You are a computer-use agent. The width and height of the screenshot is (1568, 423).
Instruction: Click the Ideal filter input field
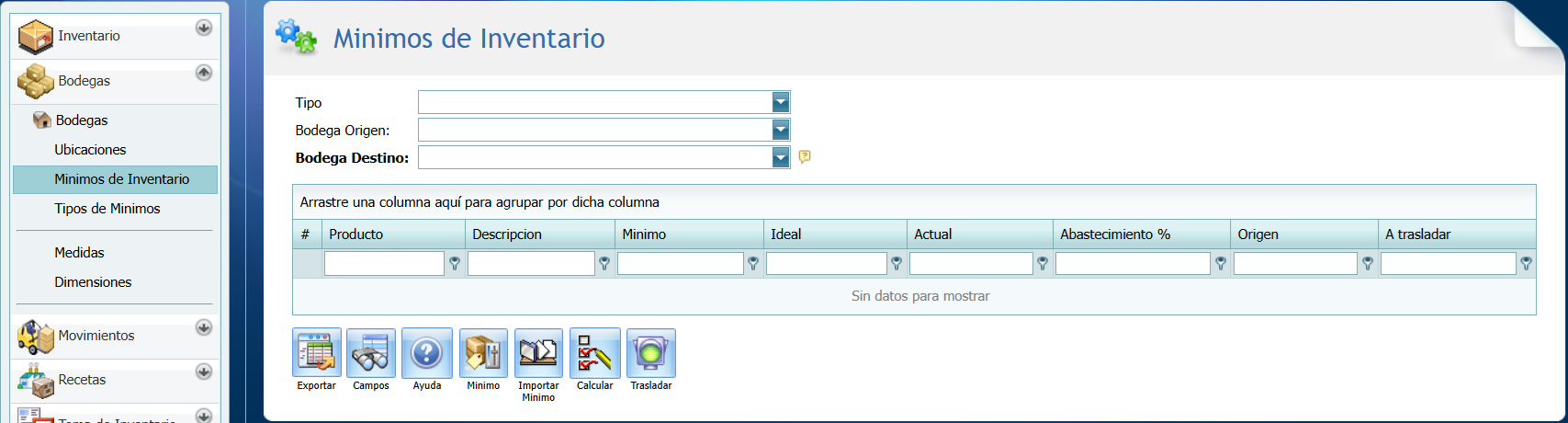pos(826,264)
